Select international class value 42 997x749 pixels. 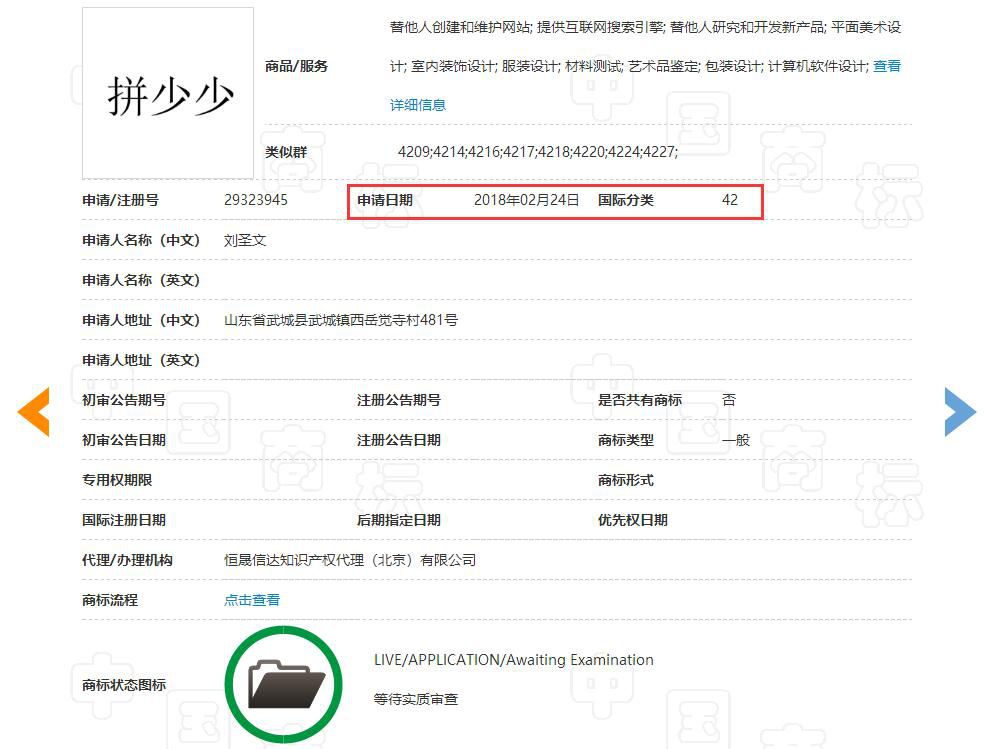pos(730,200)
